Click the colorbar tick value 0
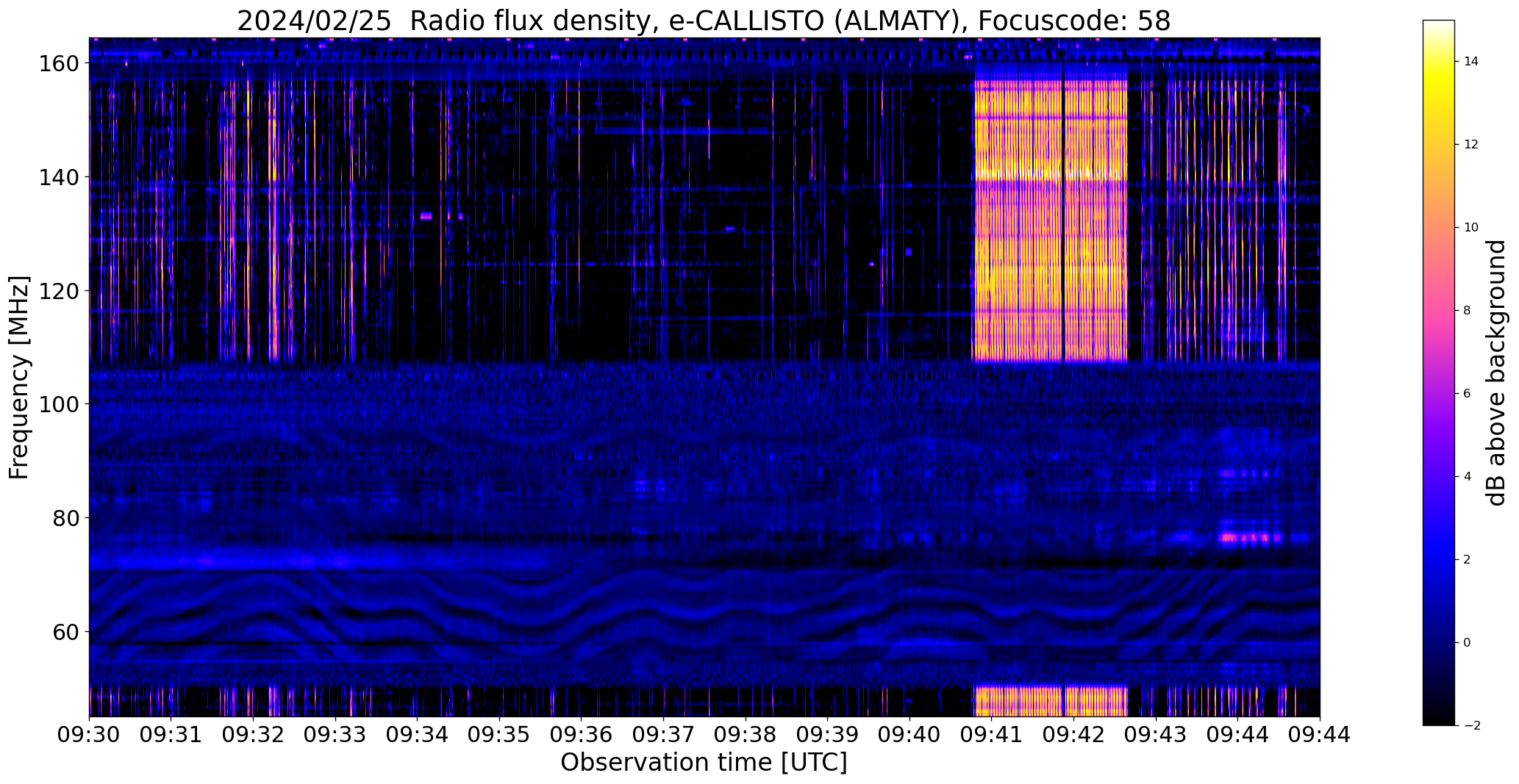1519x784 pixels. (x=1468, y=643)
